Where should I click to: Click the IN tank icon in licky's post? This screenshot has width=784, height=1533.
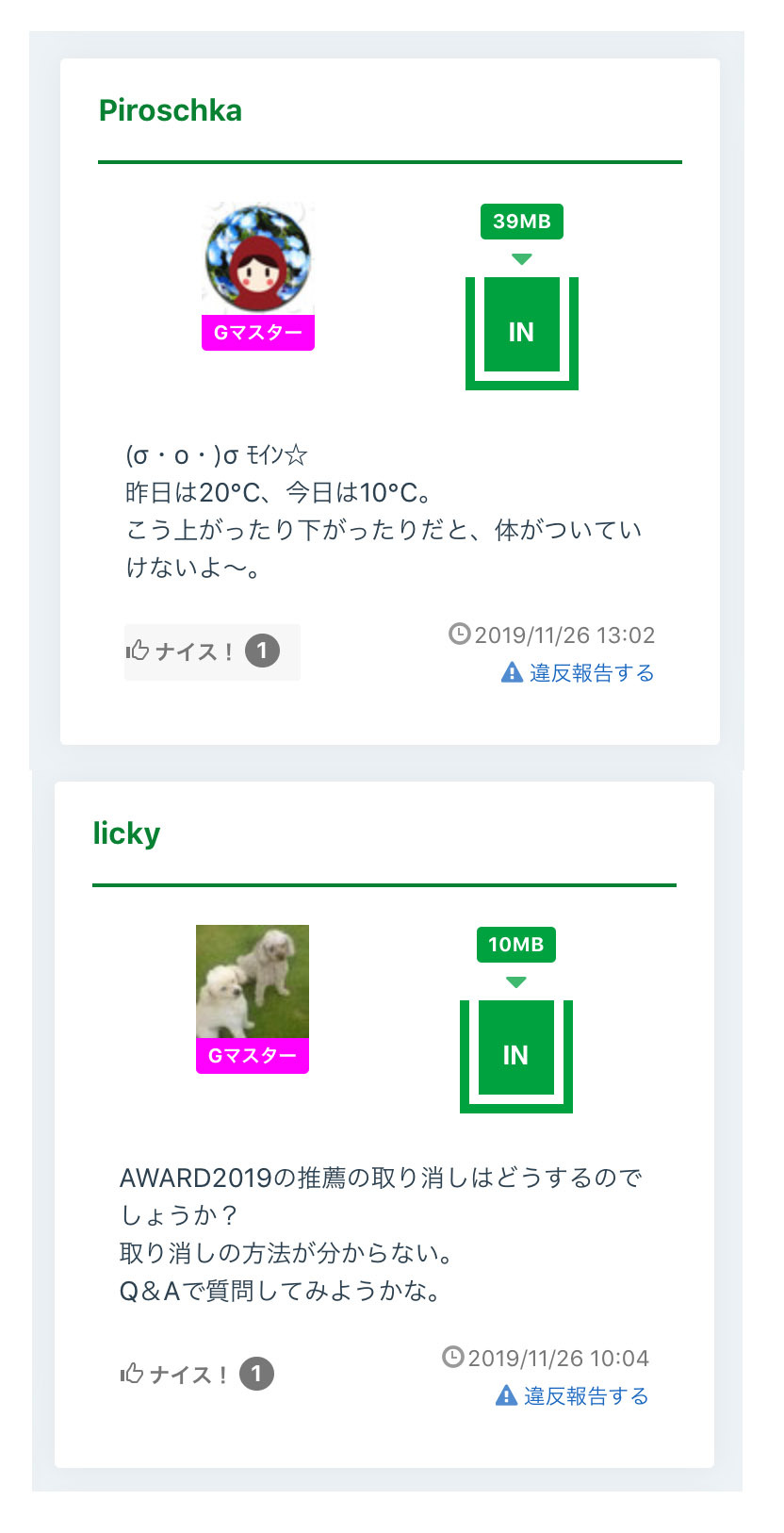515,1055
